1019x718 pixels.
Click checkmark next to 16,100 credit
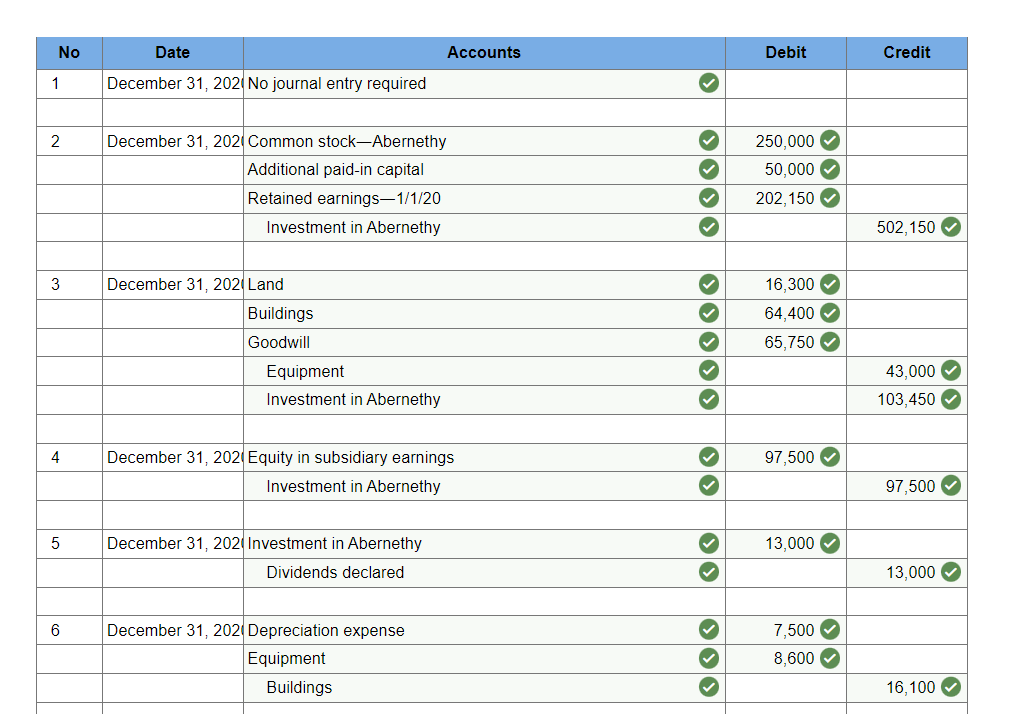(950, 687)
